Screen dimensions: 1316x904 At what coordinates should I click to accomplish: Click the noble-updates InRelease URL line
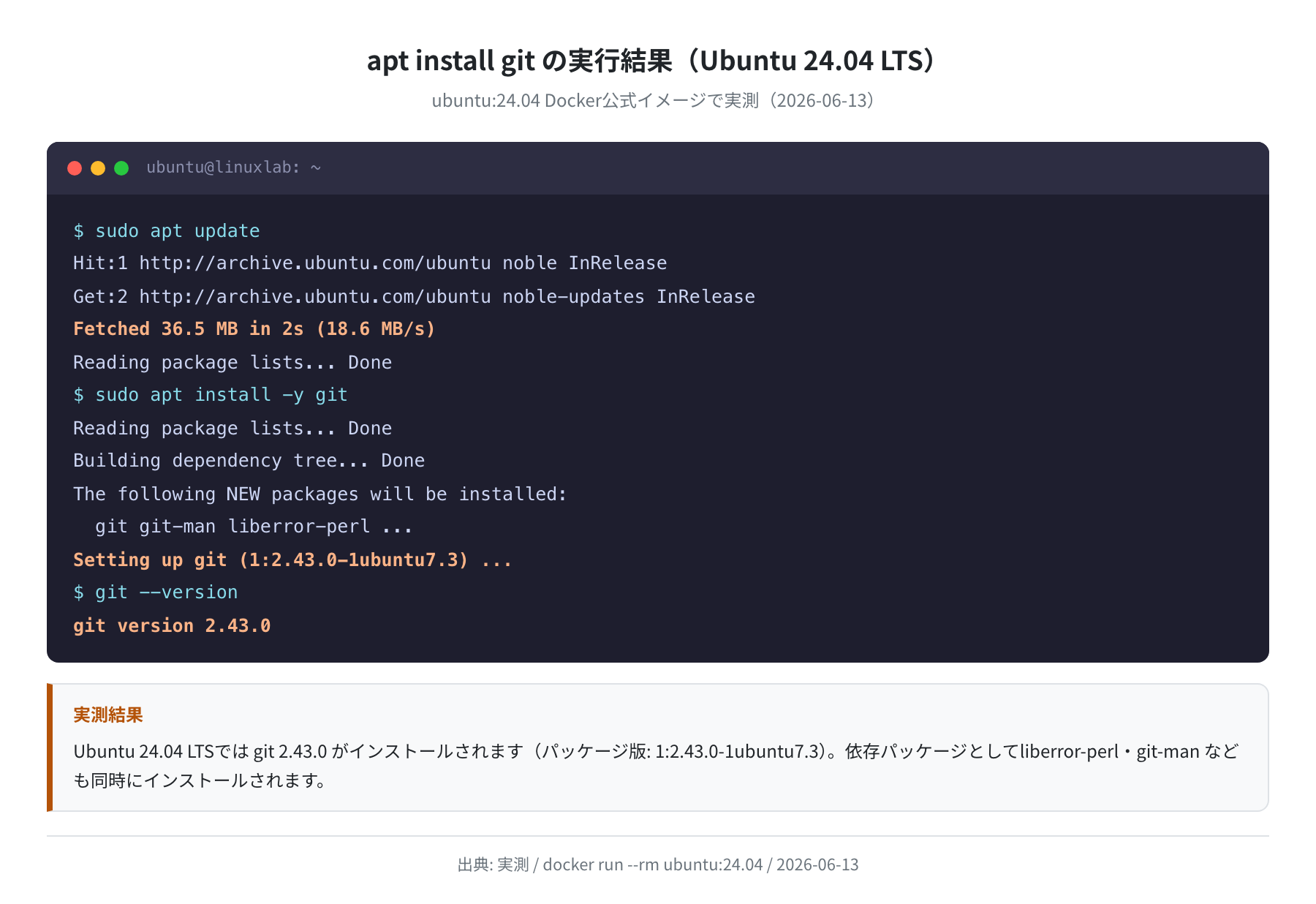414,297
